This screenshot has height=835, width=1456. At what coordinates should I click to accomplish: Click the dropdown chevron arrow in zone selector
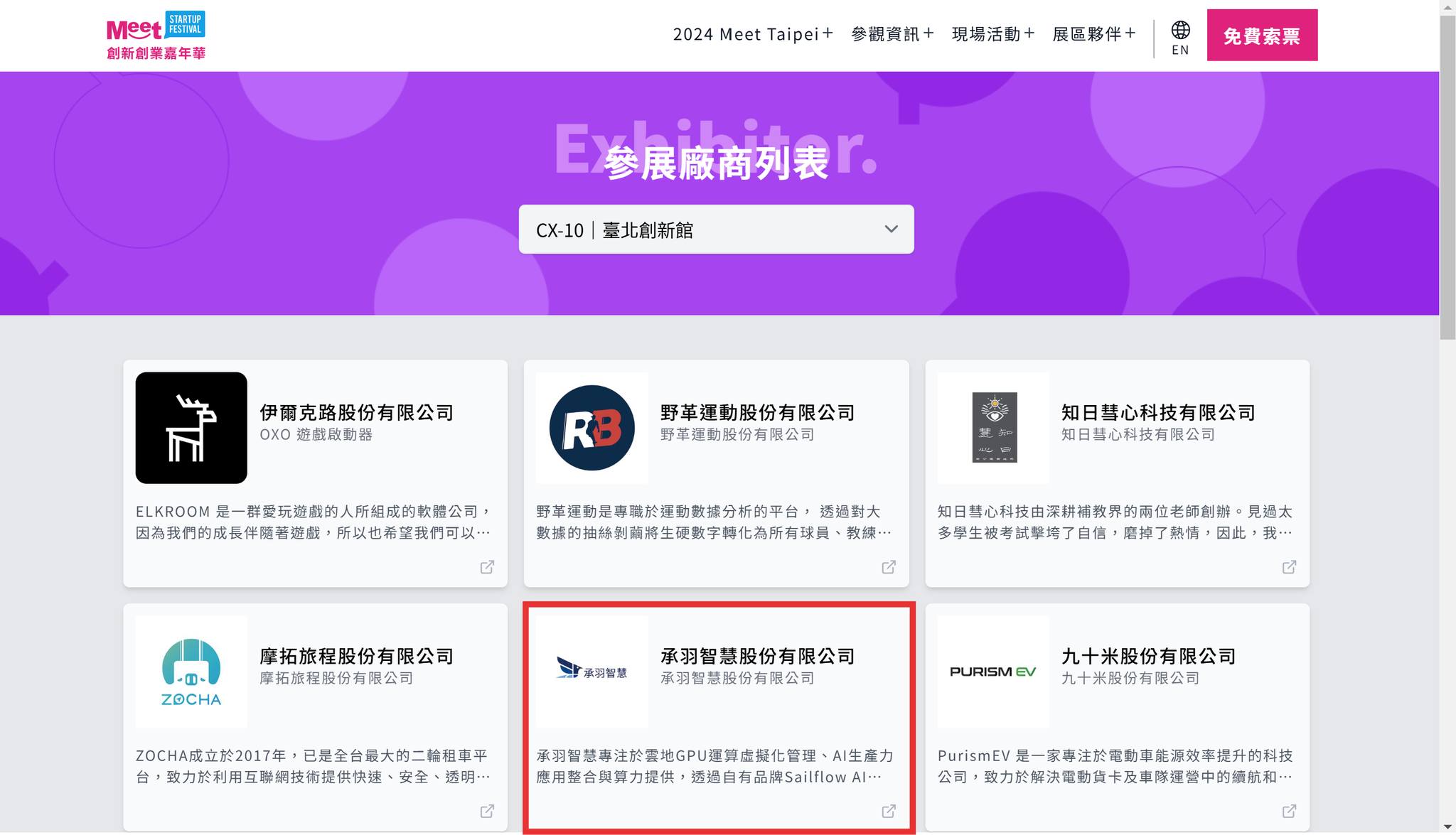point(891,229)
